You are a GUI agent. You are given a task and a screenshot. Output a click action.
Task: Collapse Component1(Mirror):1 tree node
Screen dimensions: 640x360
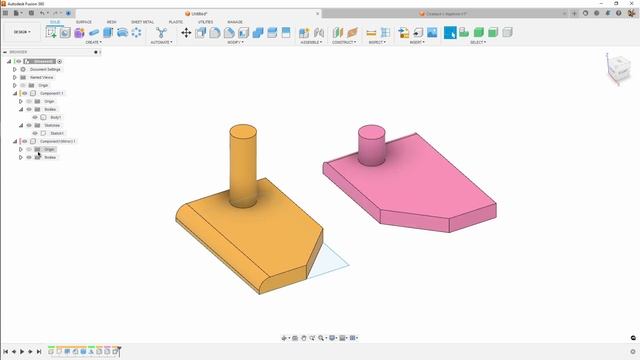click(x=15, y=141)
